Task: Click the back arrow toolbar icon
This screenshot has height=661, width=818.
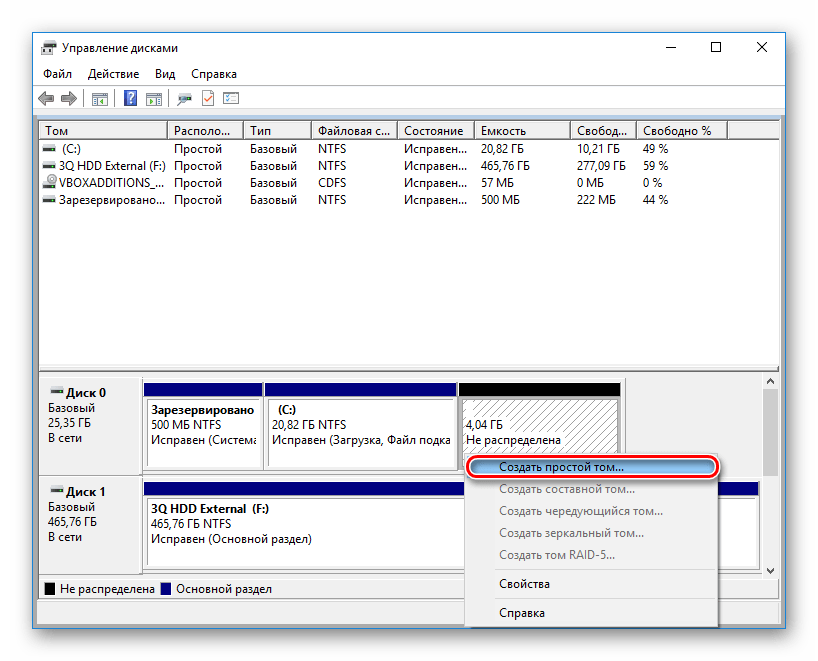Action: [46, 98]
